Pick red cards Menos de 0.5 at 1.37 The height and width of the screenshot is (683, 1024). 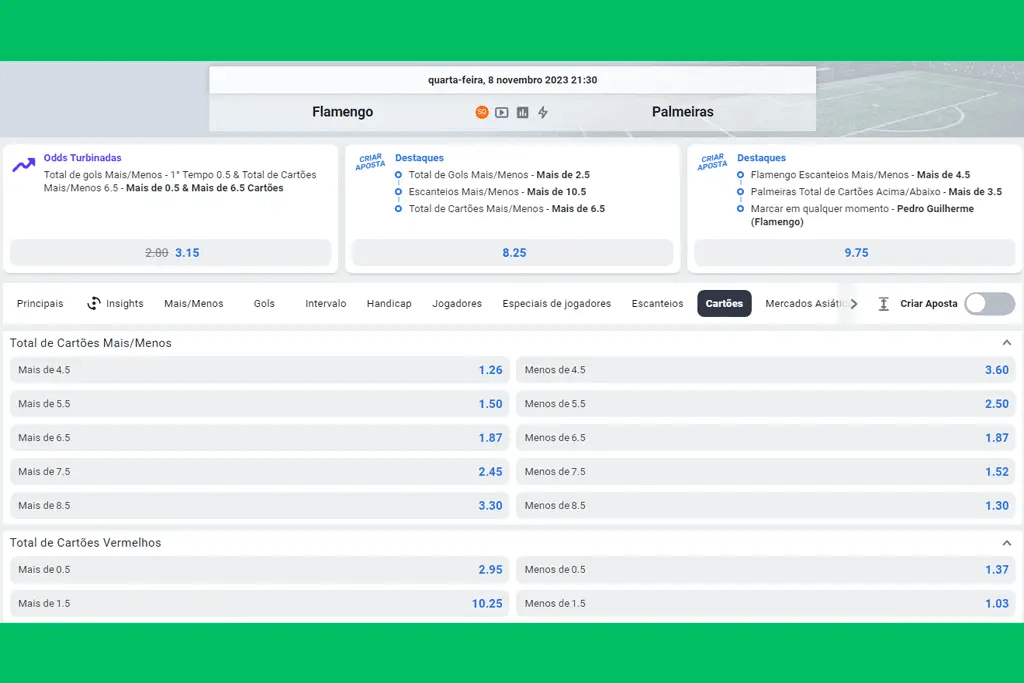coord(766,569)
